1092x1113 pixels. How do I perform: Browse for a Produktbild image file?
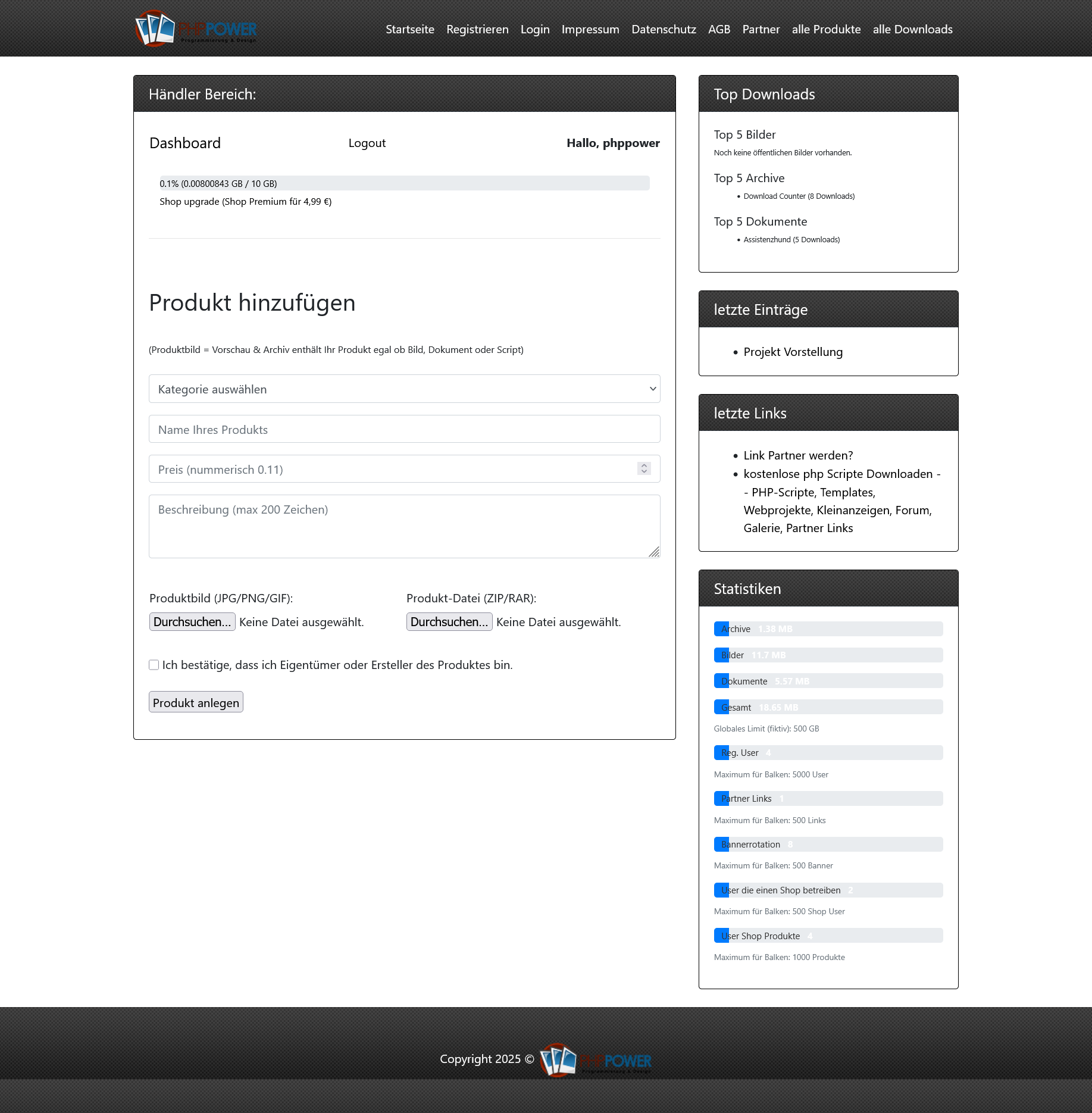pos(192,622)
